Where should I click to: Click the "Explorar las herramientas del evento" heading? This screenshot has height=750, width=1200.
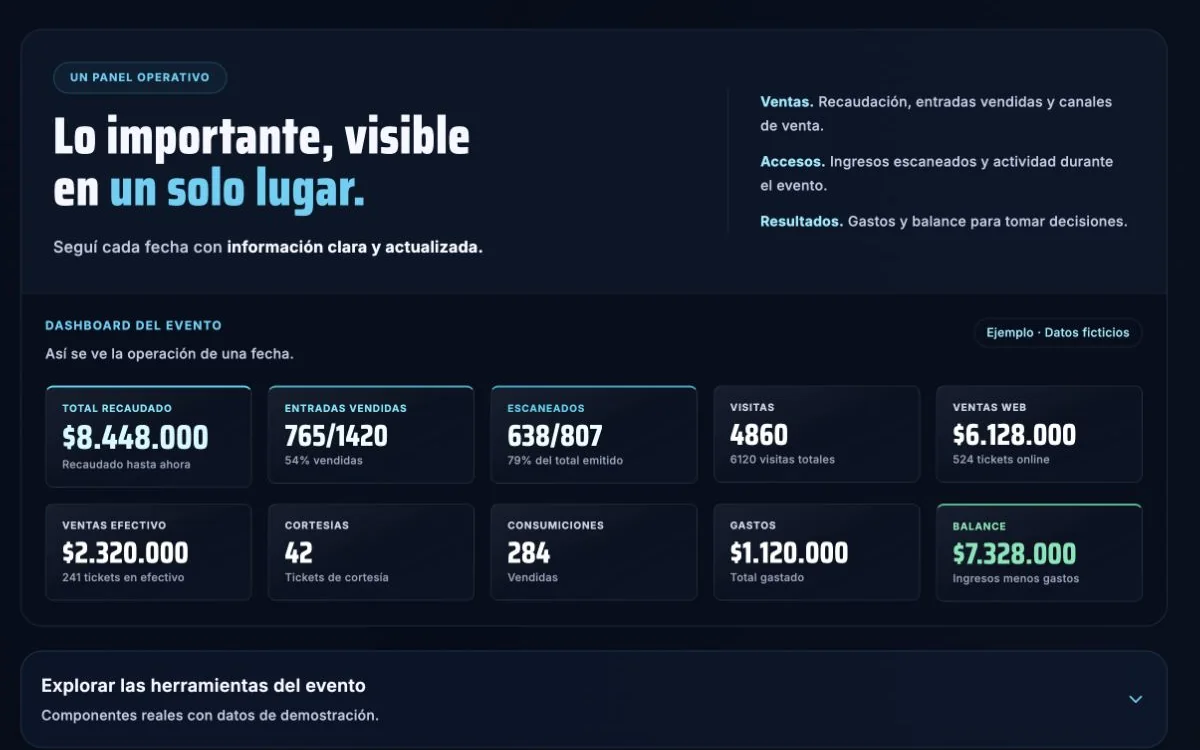[x=203, y=686]
